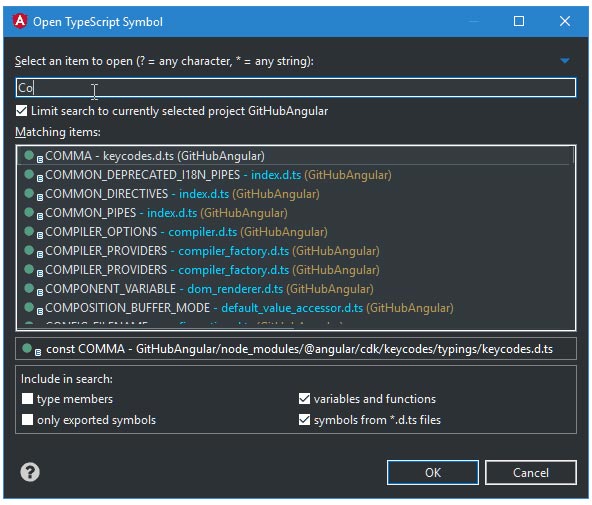Click green symbol icon beside COMMON_PIPES
Viewport: 592px width, 505px height.
coord(29,212)
